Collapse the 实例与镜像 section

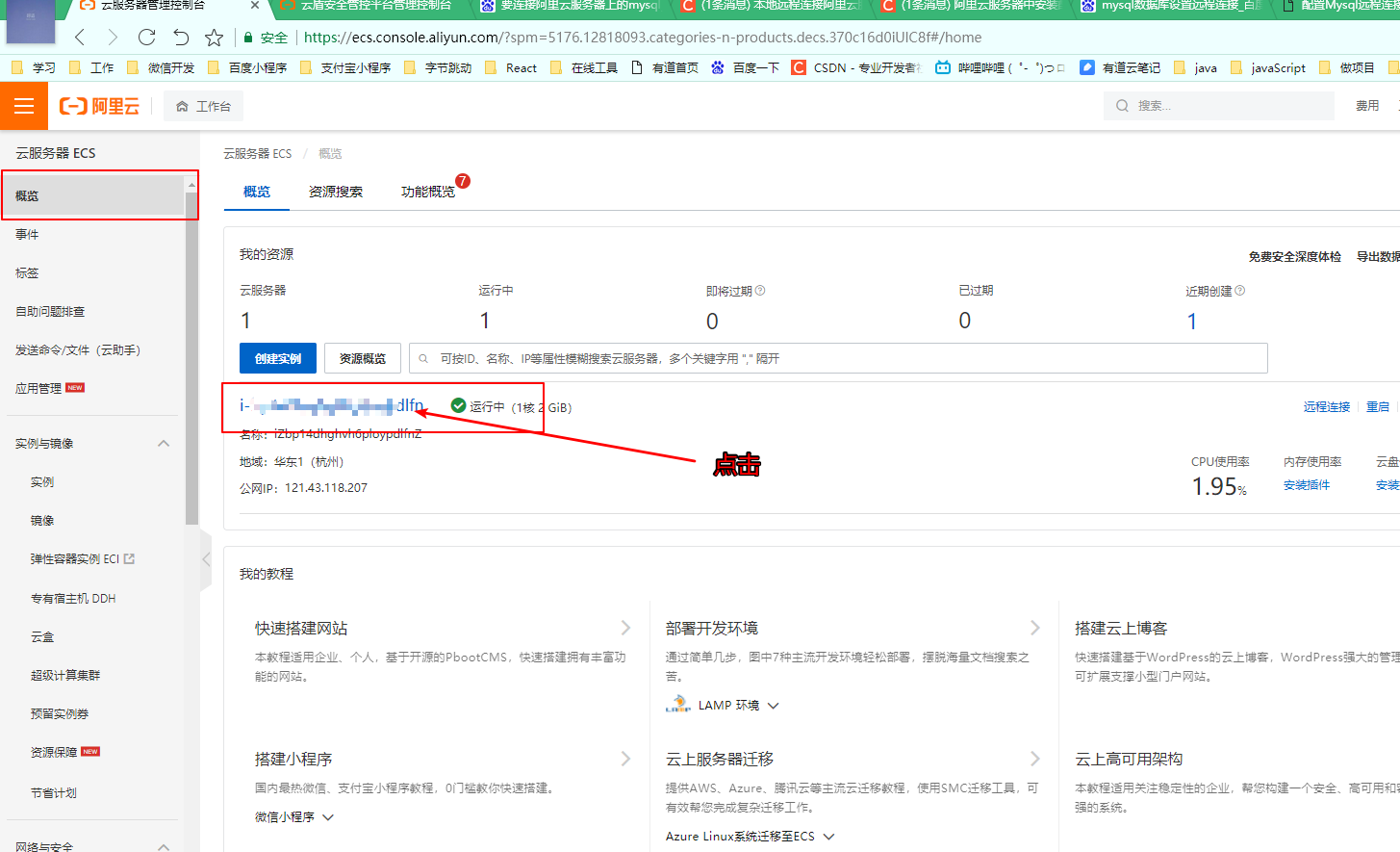tap(164, 443)
